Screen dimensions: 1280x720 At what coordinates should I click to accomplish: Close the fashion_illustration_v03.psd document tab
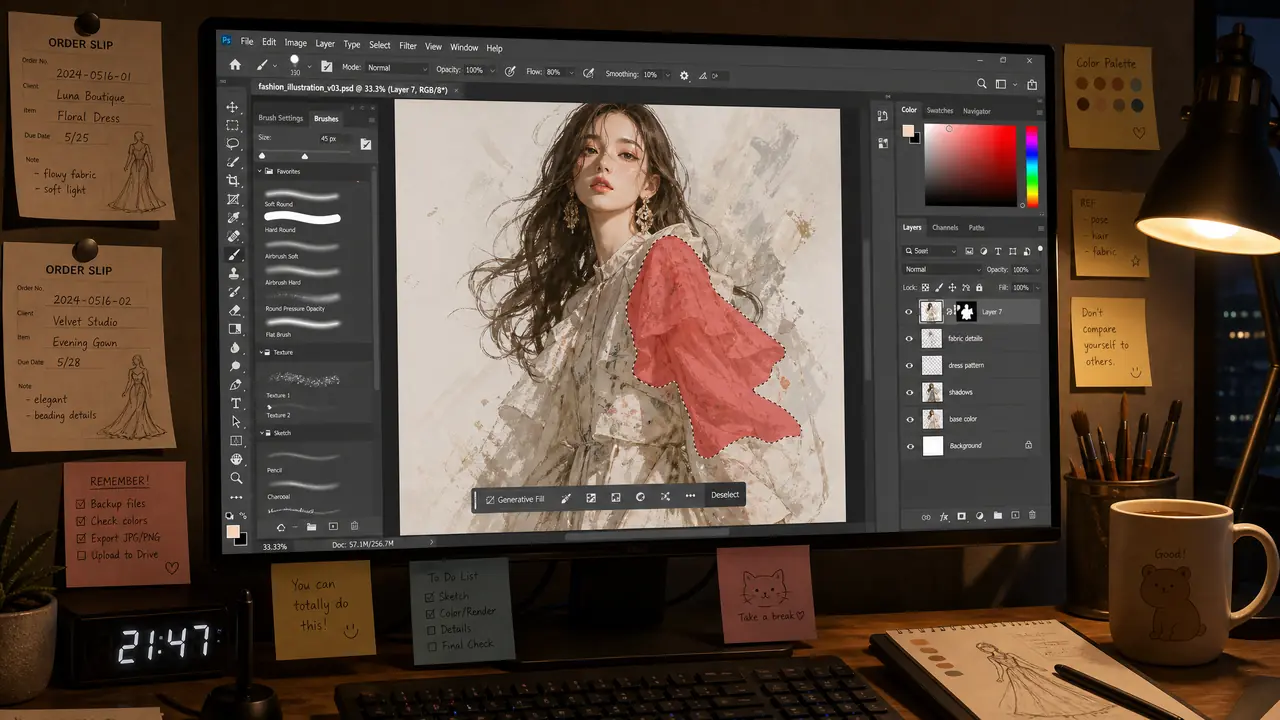coord(457,89)
